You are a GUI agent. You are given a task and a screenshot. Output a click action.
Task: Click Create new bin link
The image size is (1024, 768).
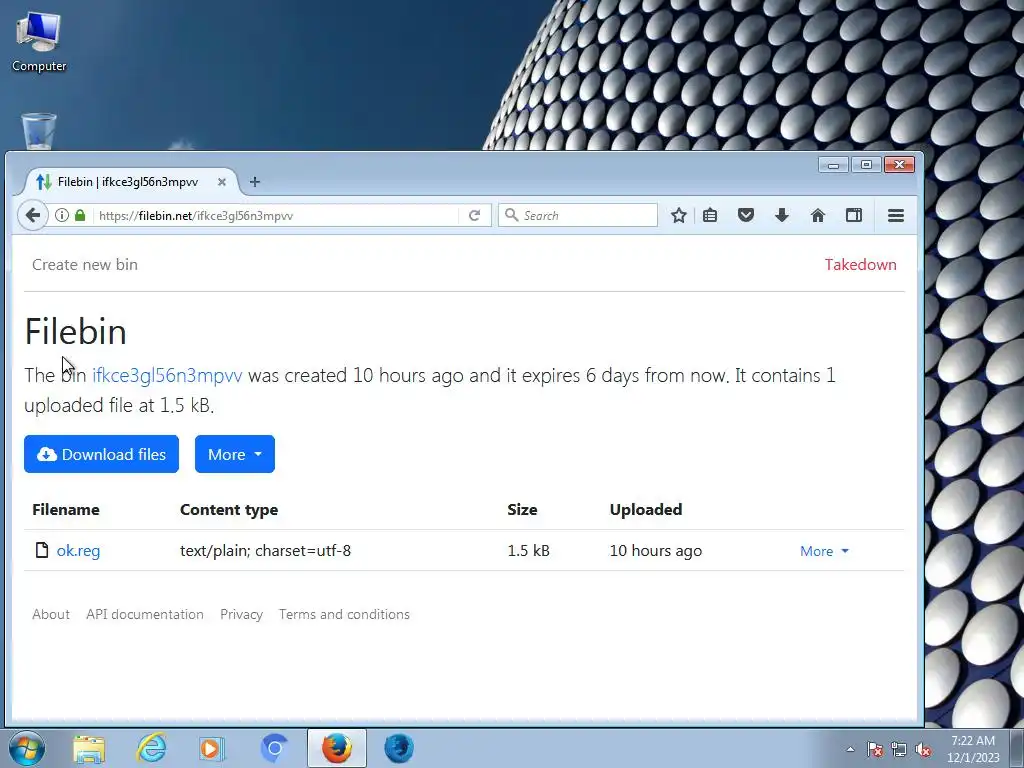[x=85, y=264]
